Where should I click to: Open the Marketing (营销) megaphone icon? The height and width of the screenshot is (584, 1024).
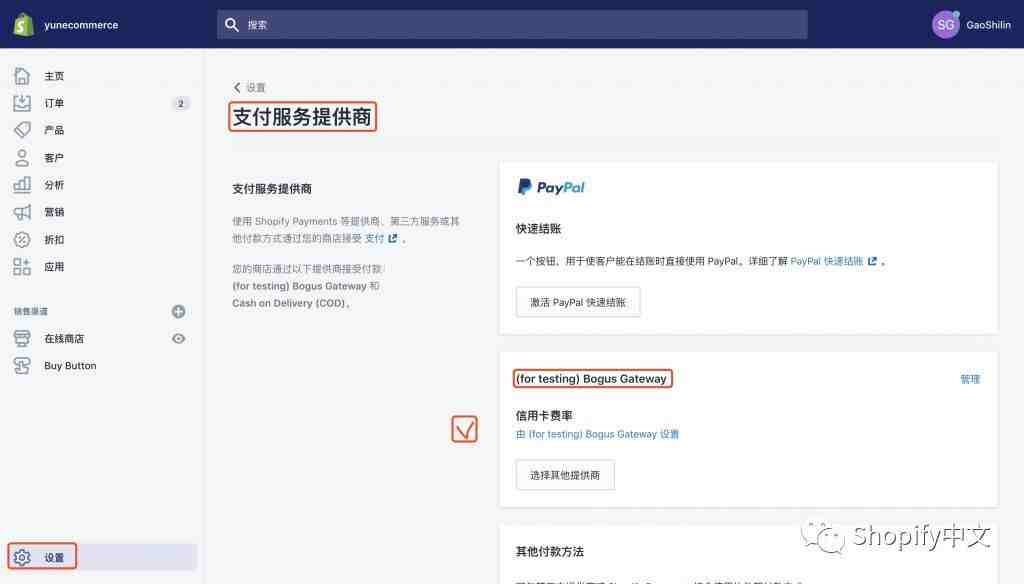22,212
